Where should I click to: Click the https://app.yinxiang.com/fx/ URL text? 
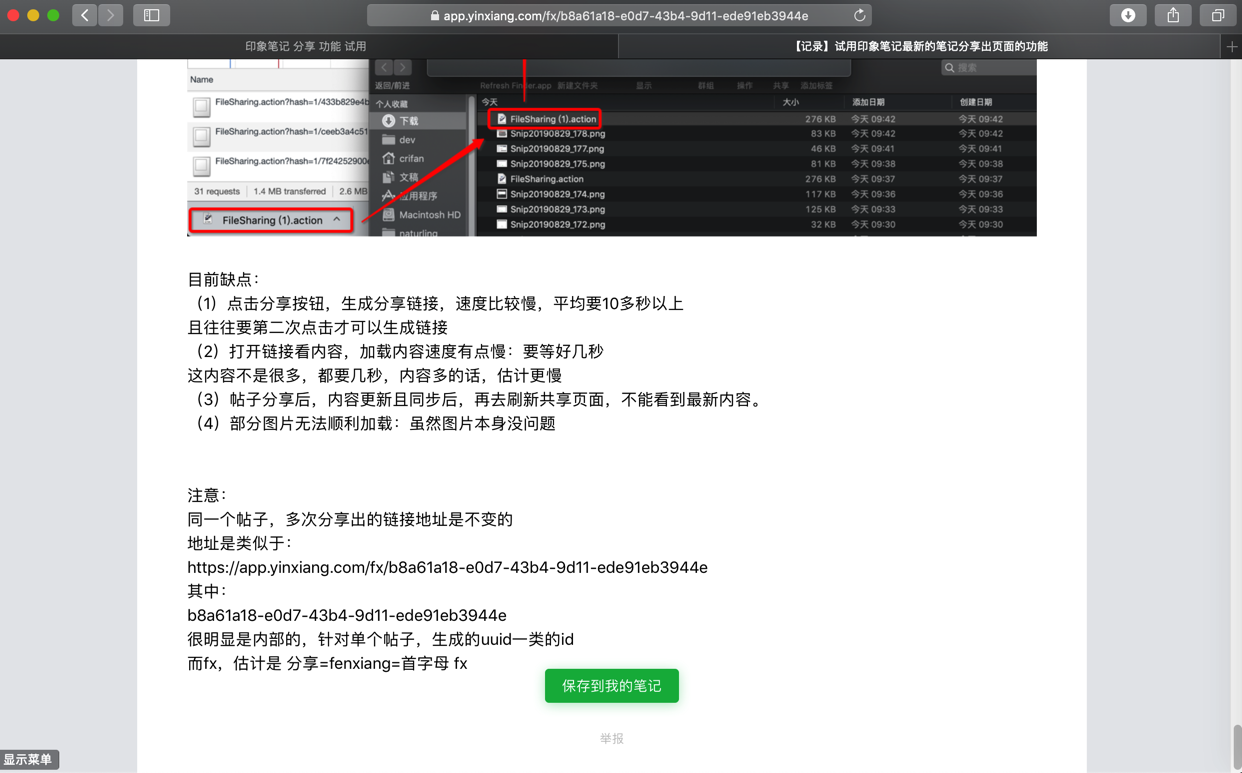click(447, 567)
